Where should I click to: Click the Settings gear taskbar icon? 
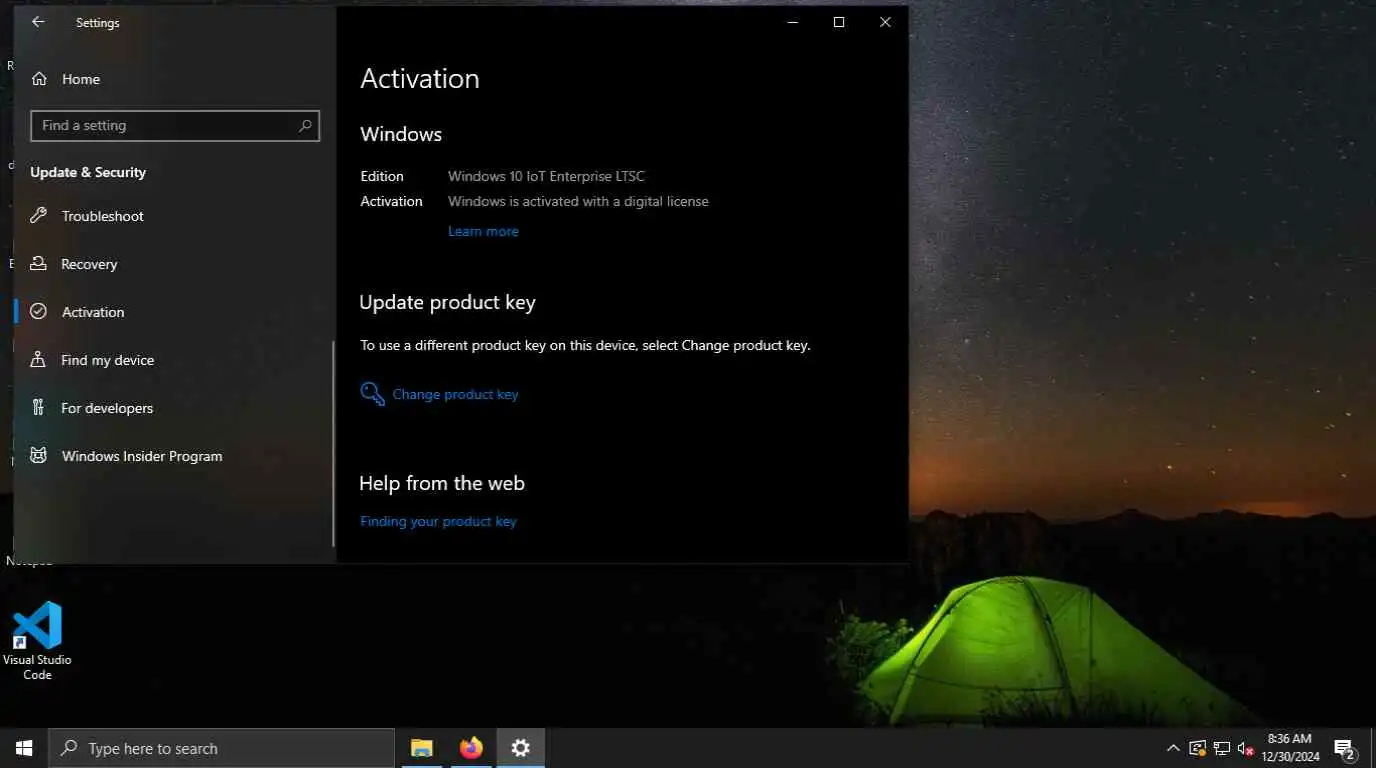(x=520, y=748)
